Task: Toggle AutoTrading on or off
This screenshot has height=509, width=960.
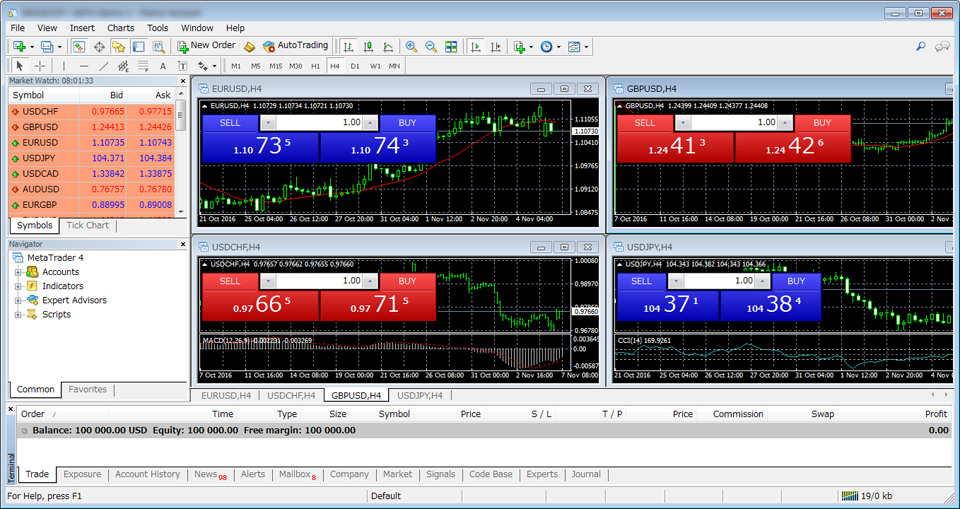Action: (x=295, y=46)
